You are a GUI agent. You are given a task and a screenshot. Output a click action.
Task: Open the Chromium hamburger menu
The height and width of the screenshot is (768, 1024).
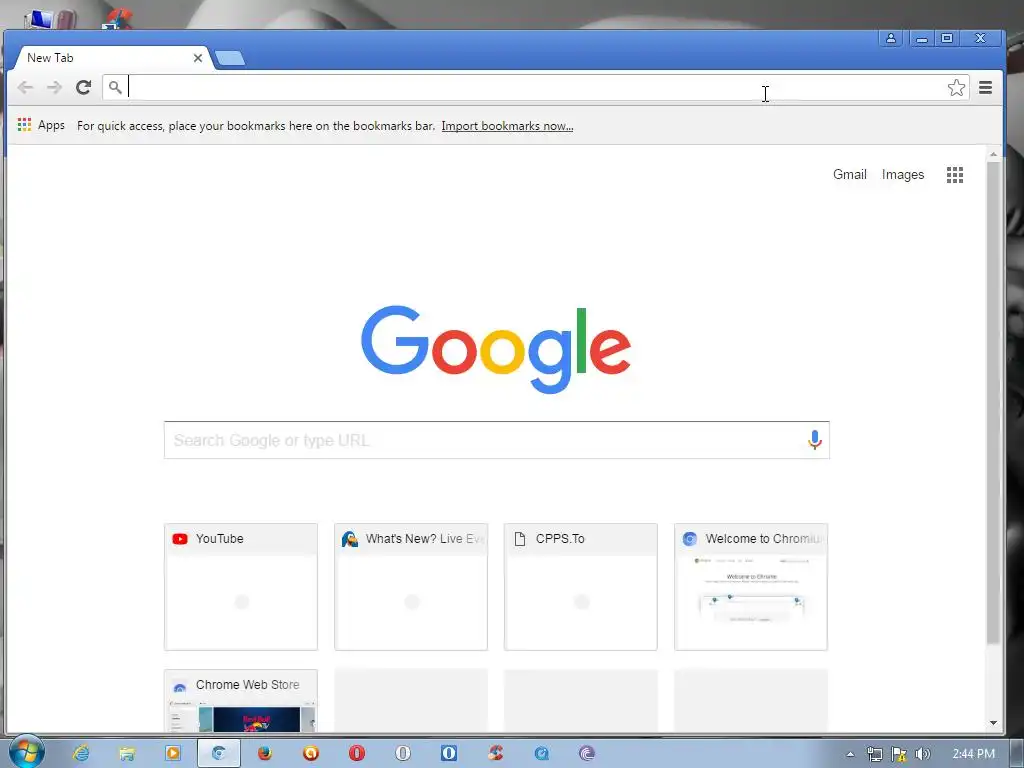tap(985, 88)
